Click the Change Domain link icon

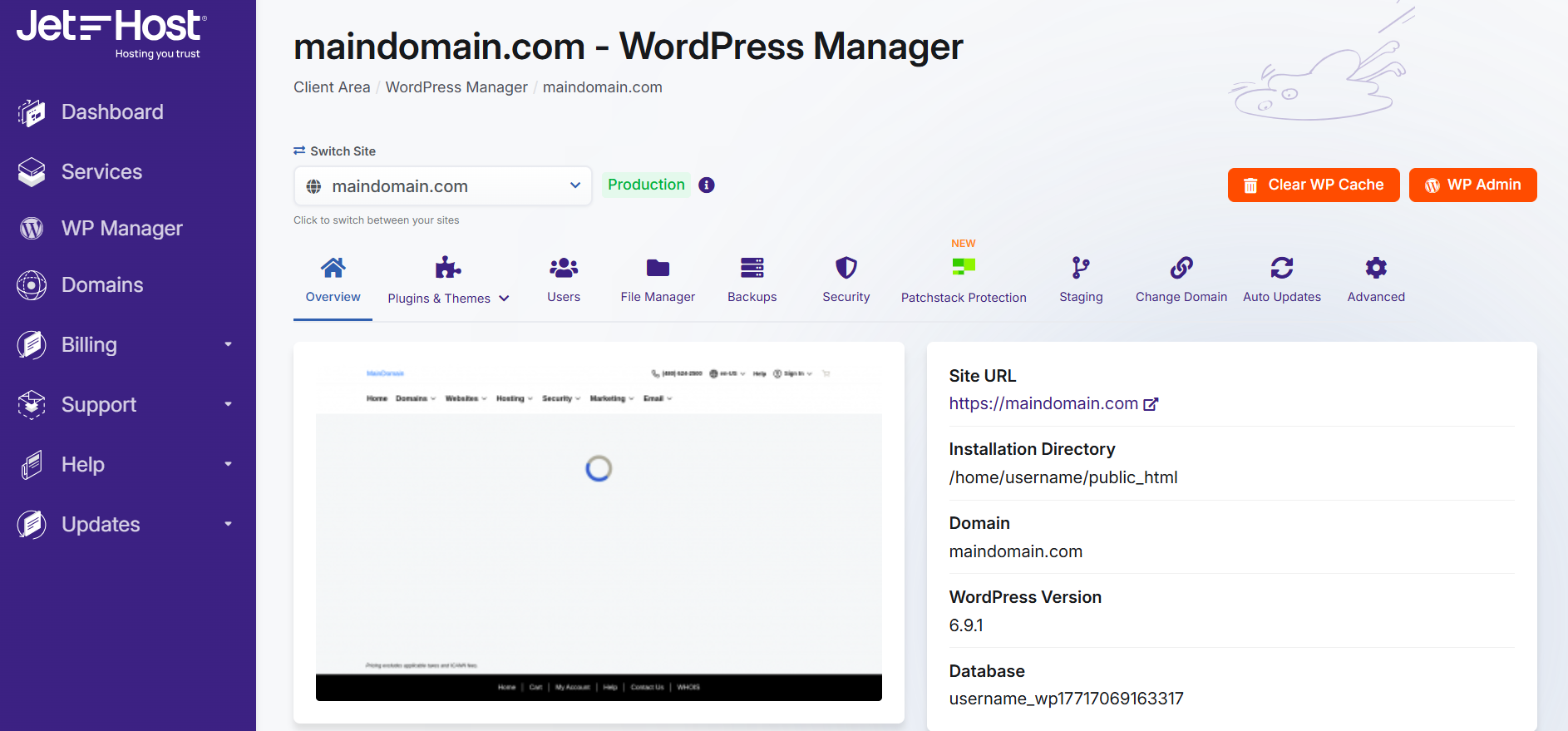pos(1181,268)
